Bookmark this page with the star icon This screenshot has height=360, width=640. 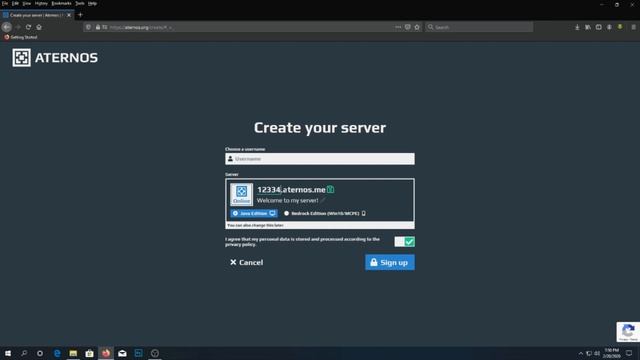pos(417,27)
